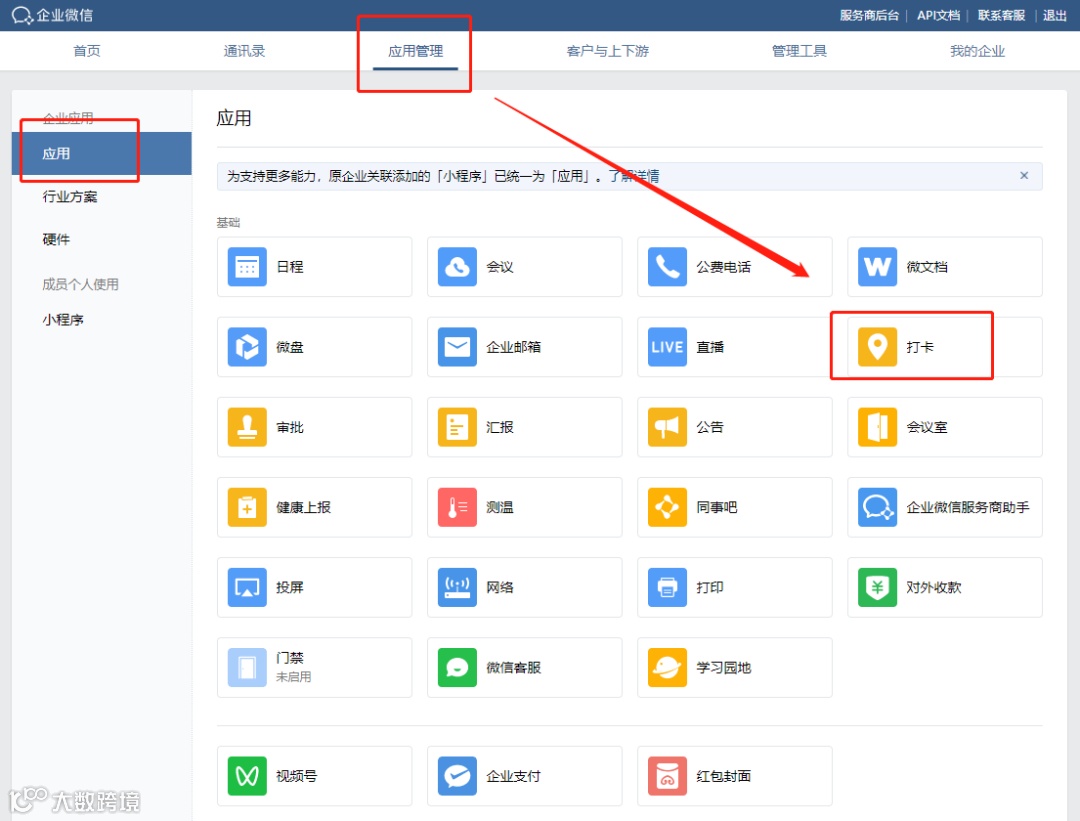Click the 联系客服 link
The height and width of the screenshot is (821, 1080).
[x=1001, y=15]
